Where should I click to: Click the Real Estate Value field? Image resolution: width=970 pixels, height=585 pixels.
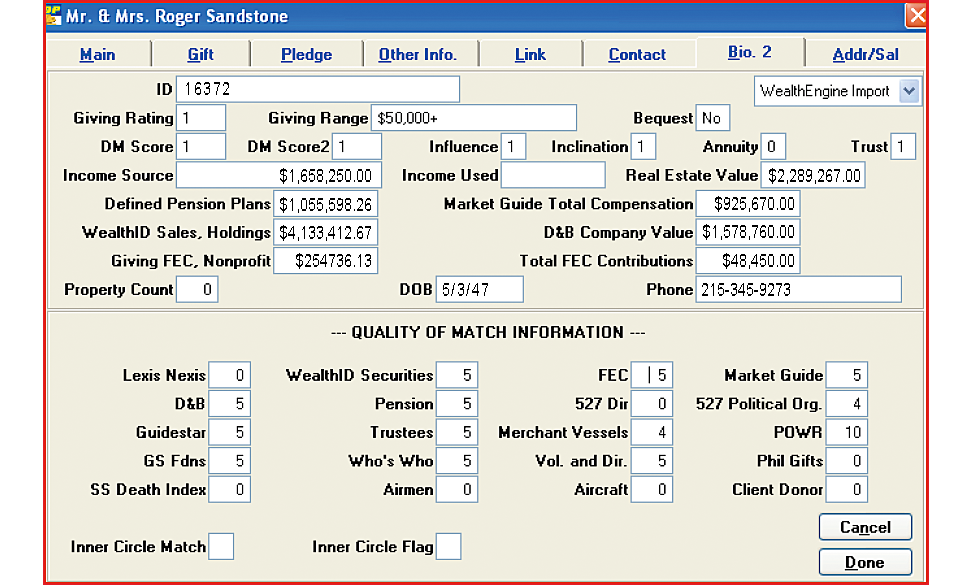point(813,175)
